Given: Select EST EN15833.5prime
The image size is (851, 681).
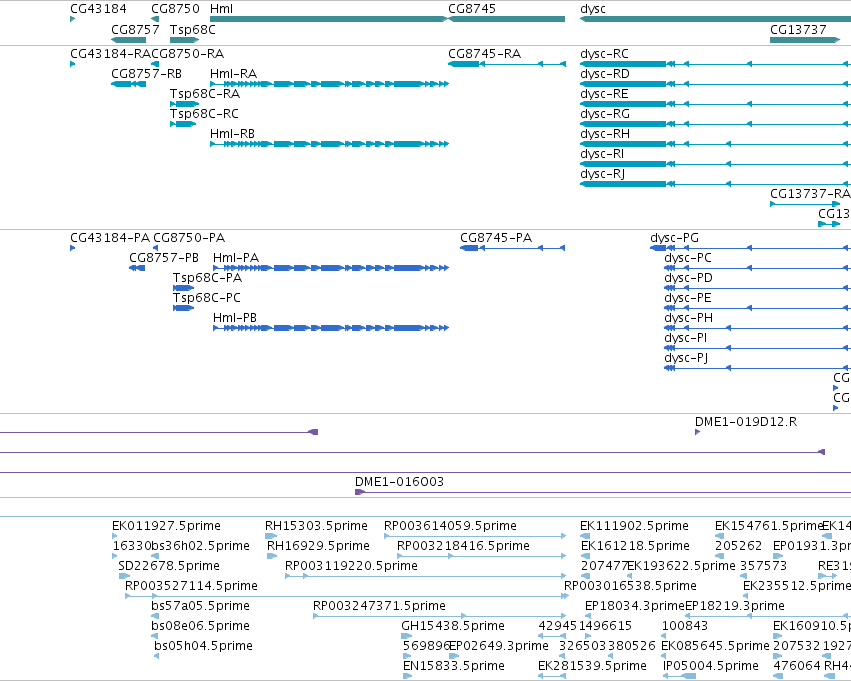Looking at the screenshot, I should coord(408,676).
